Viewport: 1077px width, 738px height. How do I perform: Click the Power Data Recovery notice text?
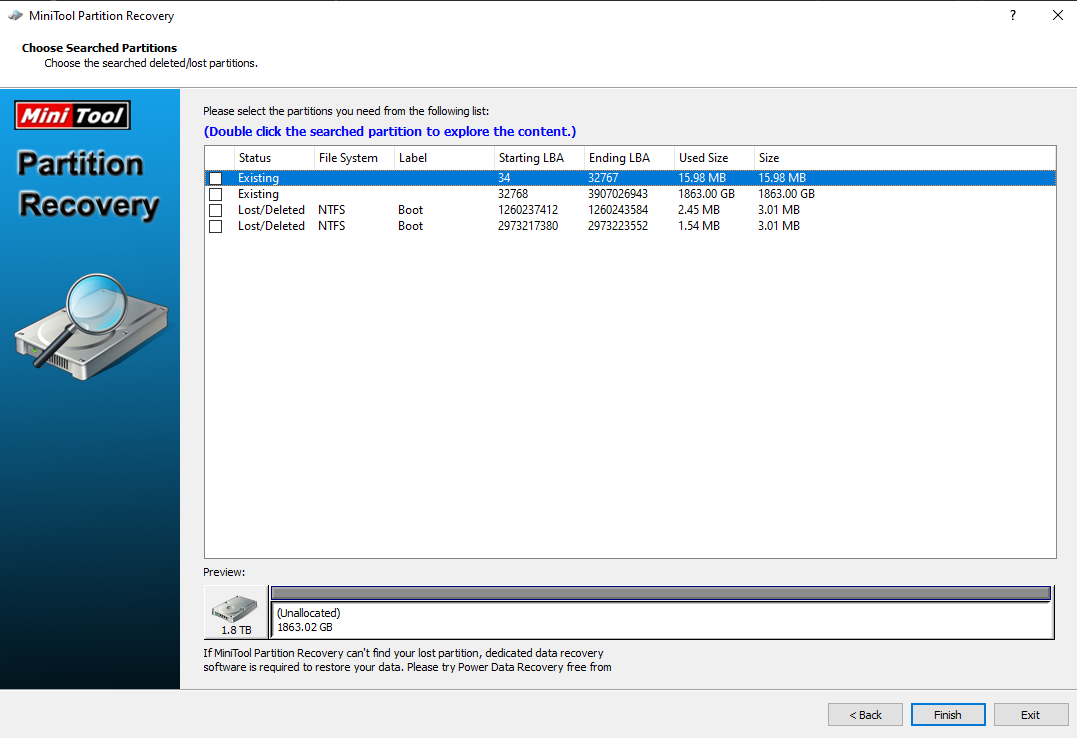click(407, 660)
